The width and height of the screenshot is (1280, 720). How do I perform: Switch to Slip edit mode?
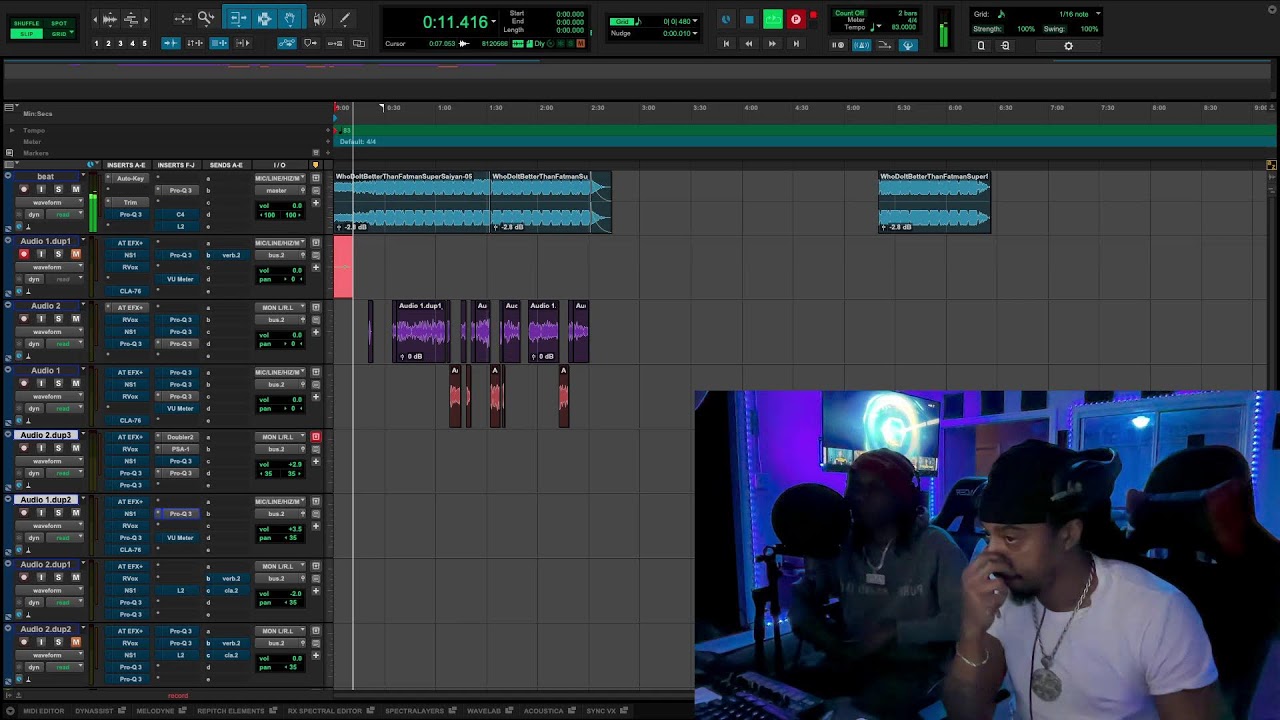coord(27,34)
